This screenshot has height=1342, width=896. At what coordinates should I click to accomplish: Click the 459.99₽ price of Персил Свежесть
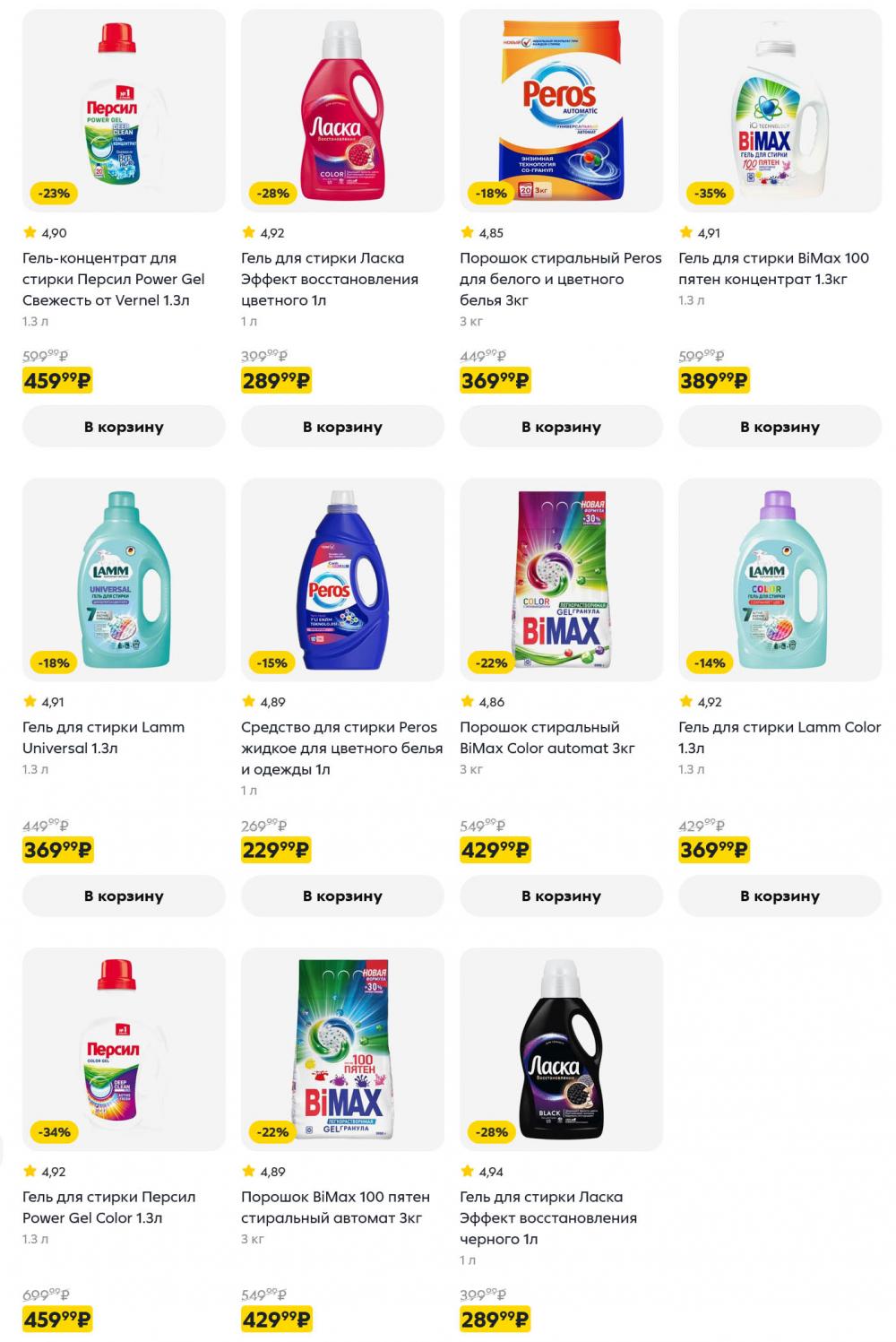coord(57,381)
